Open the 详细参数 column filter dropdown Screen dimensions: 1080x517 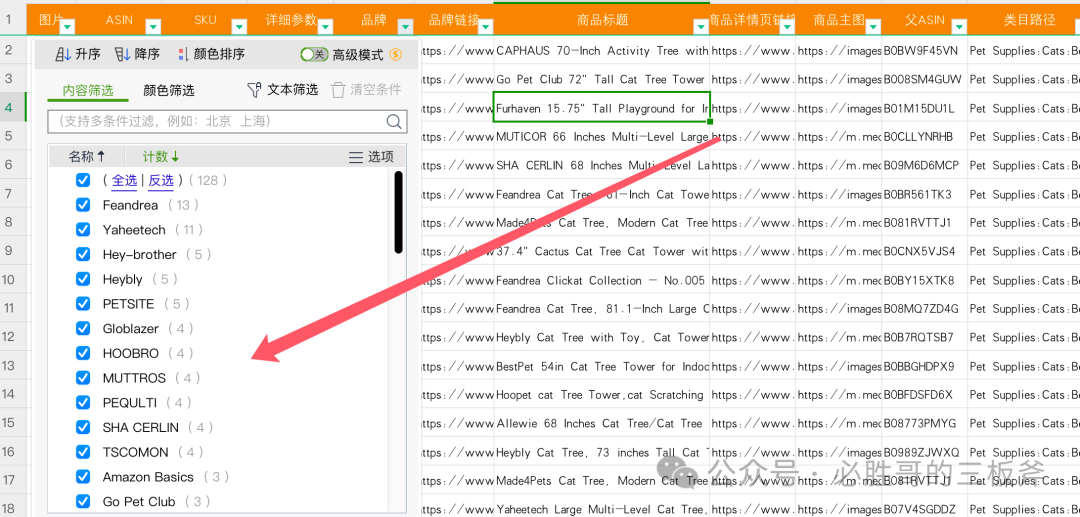coord(324,28)
